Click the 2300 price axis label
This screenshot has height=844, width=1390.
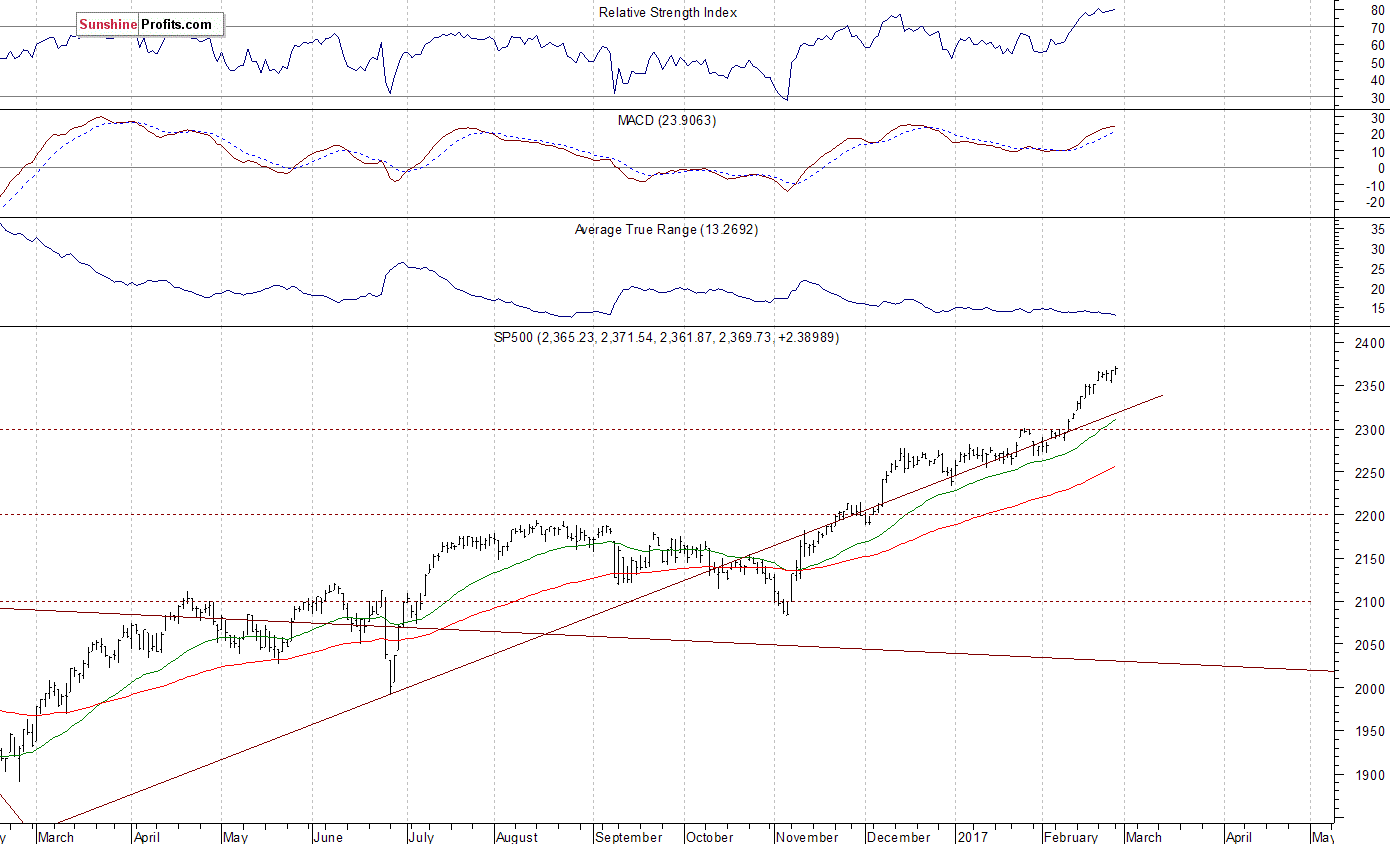coord(1370,430)
